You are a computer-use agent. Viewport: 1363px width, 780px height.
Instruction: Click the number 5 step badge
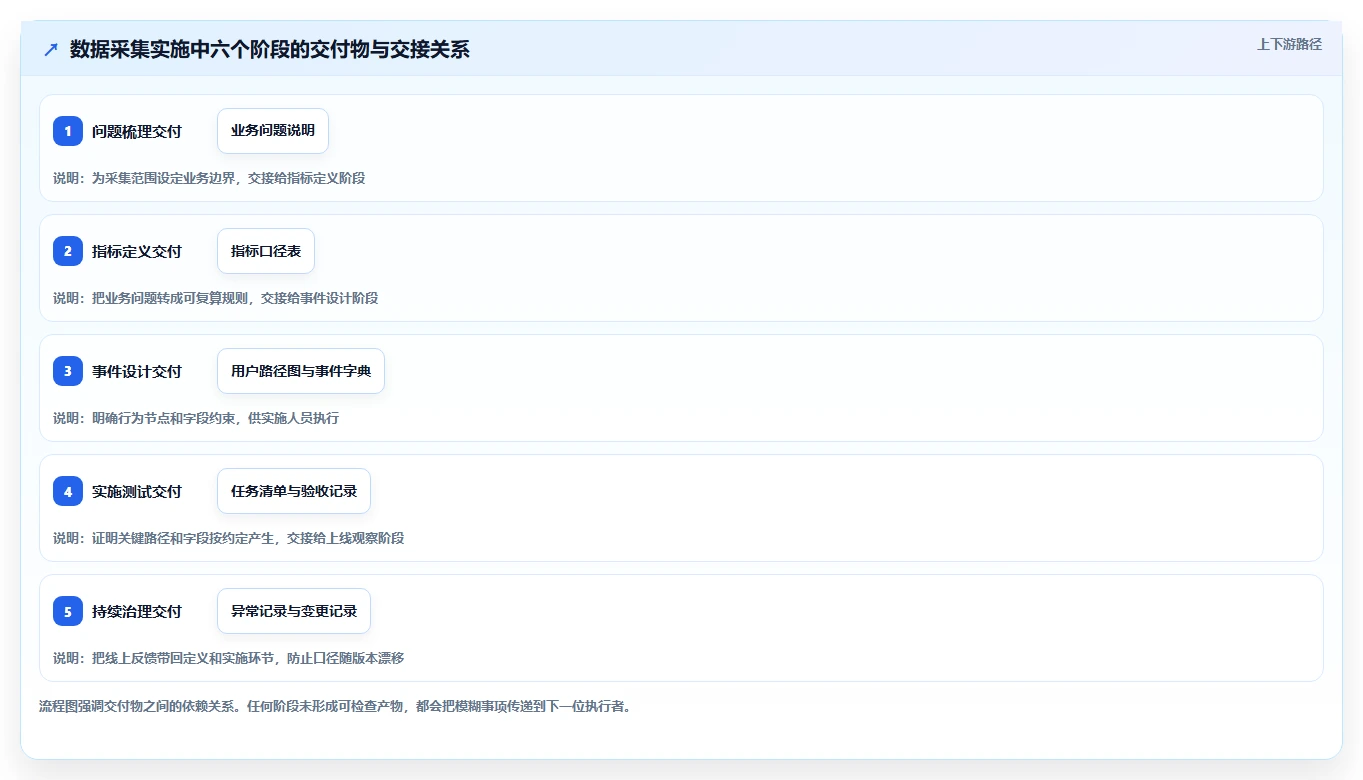tap(68, 611)
